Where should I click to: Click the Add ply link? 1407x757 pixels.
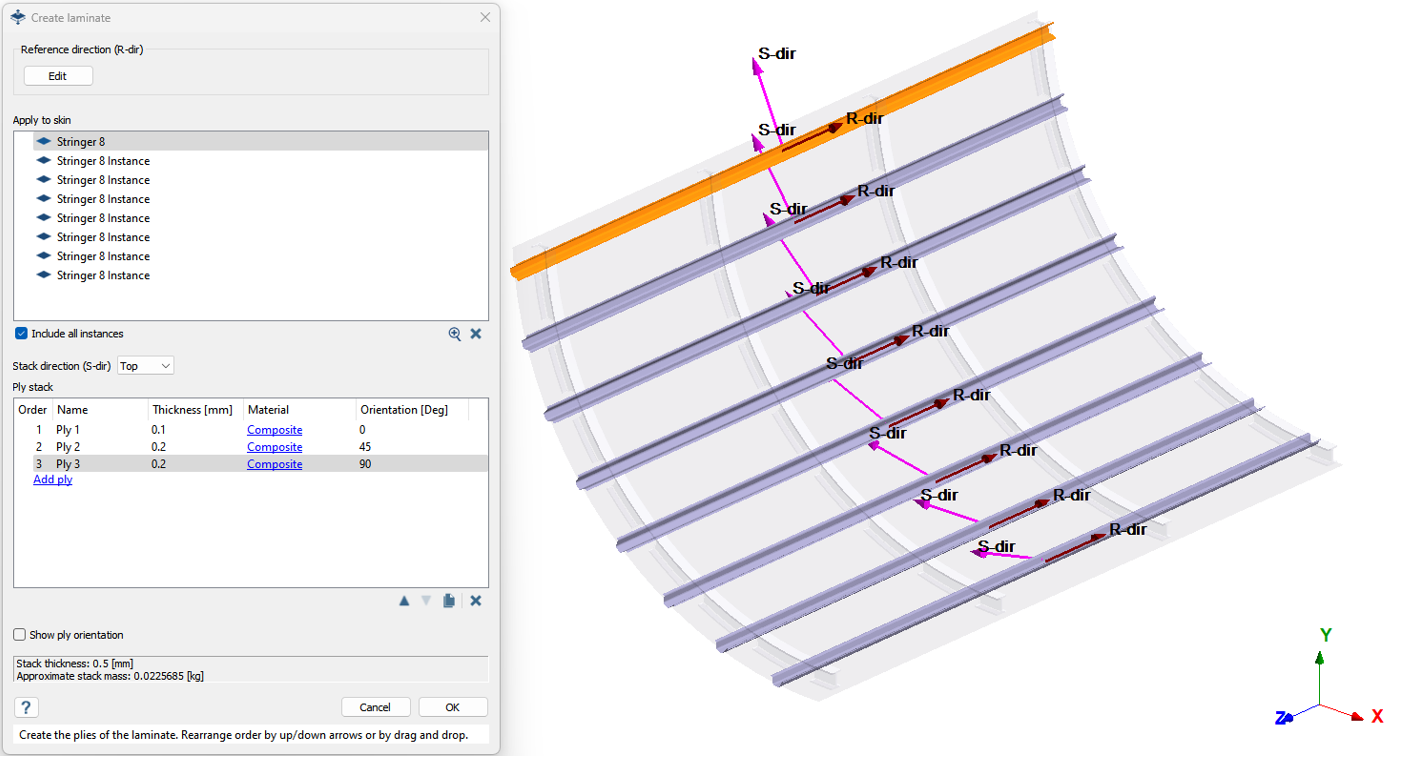click(x=53, y=480)
